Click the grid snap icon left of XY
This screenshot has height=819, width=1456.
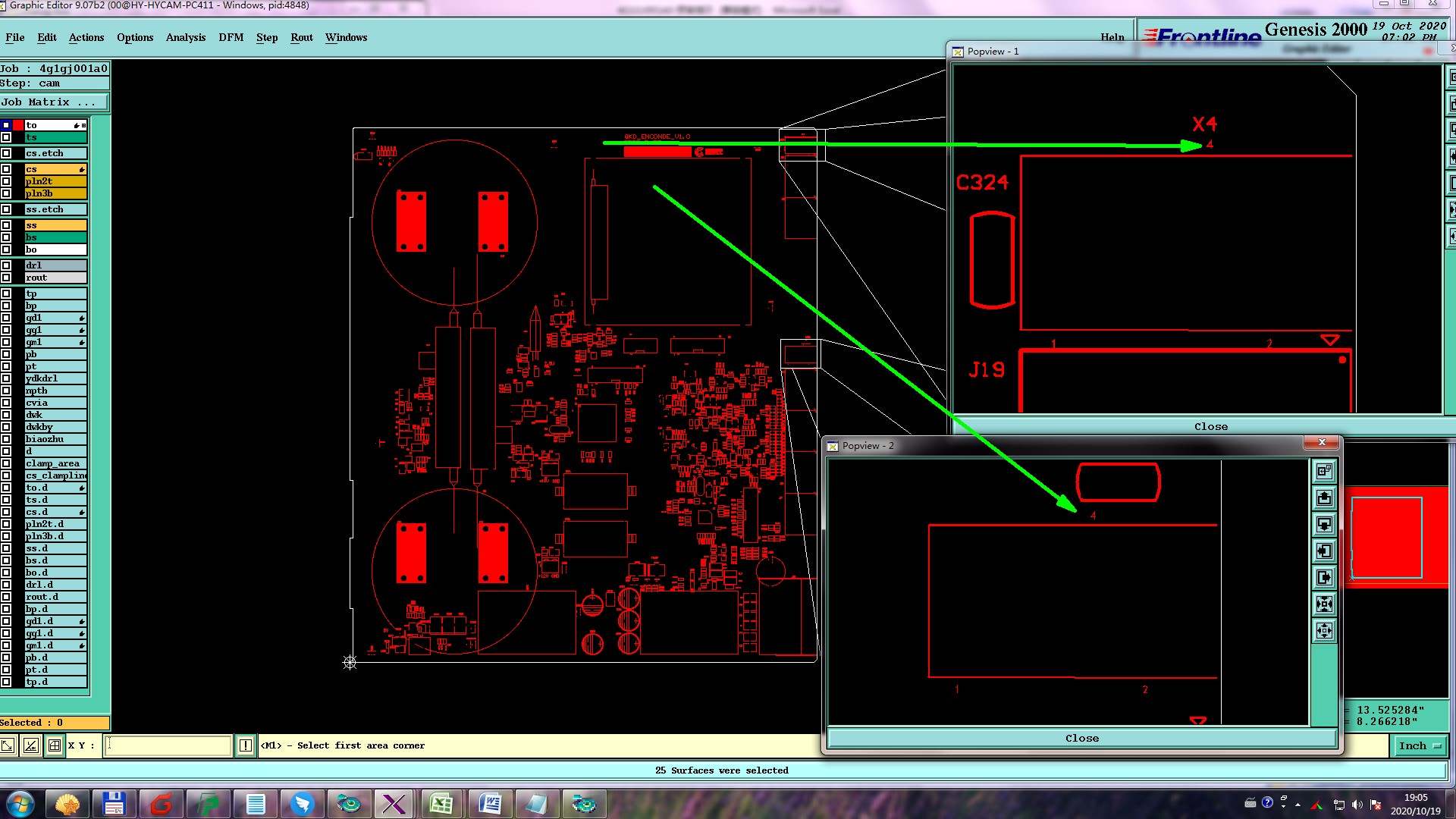click(x=55, y=745)
